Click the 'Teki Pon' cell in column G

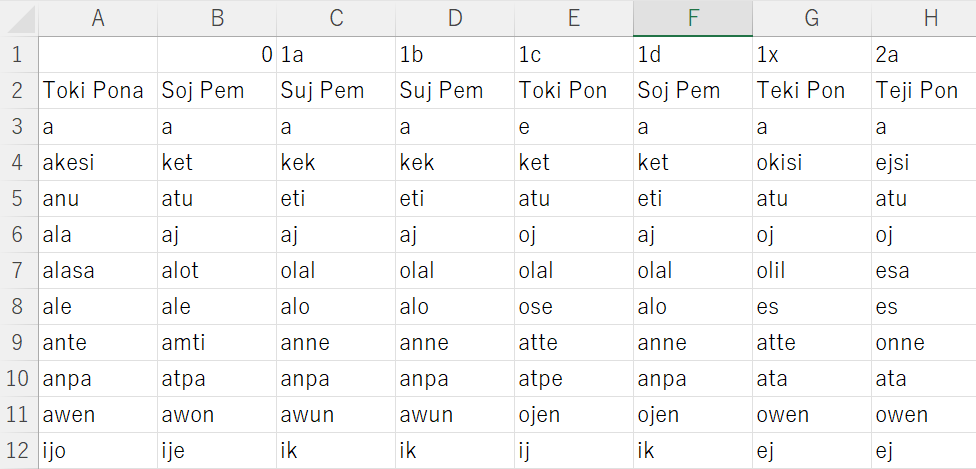pos(811,91)
